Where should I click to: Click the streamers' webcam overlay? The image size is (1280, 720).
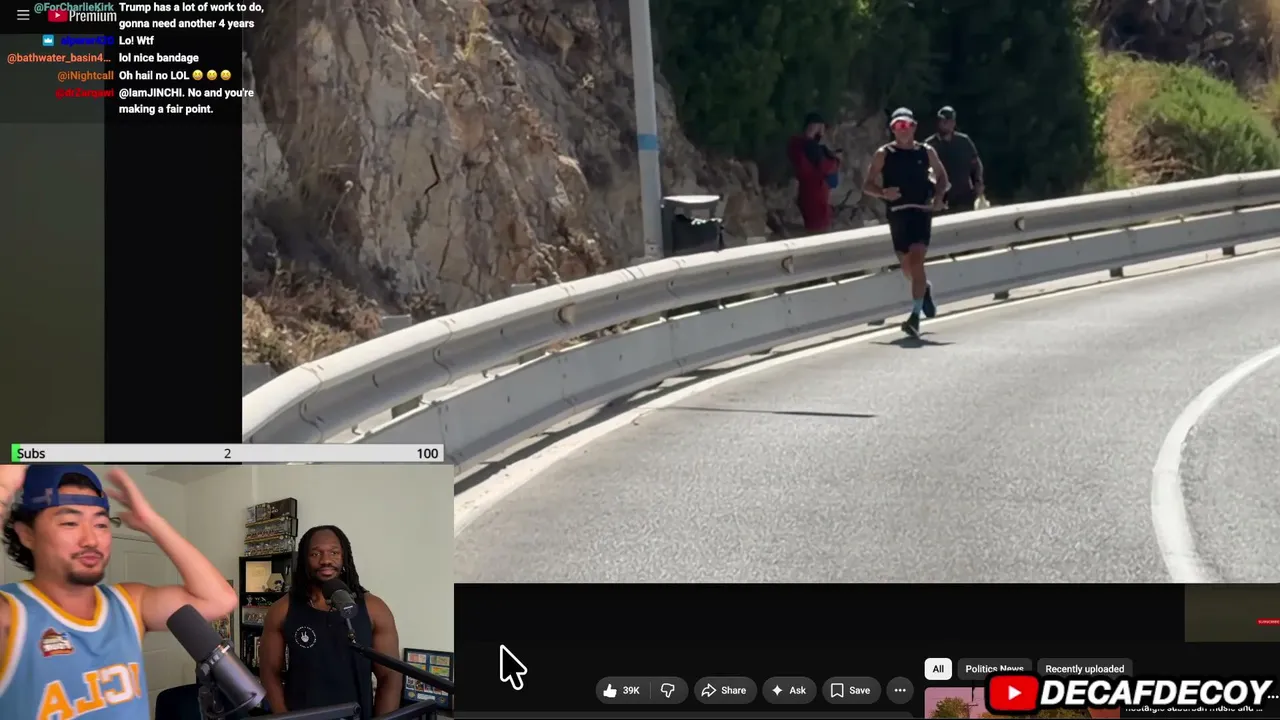(x=227, y=591)
